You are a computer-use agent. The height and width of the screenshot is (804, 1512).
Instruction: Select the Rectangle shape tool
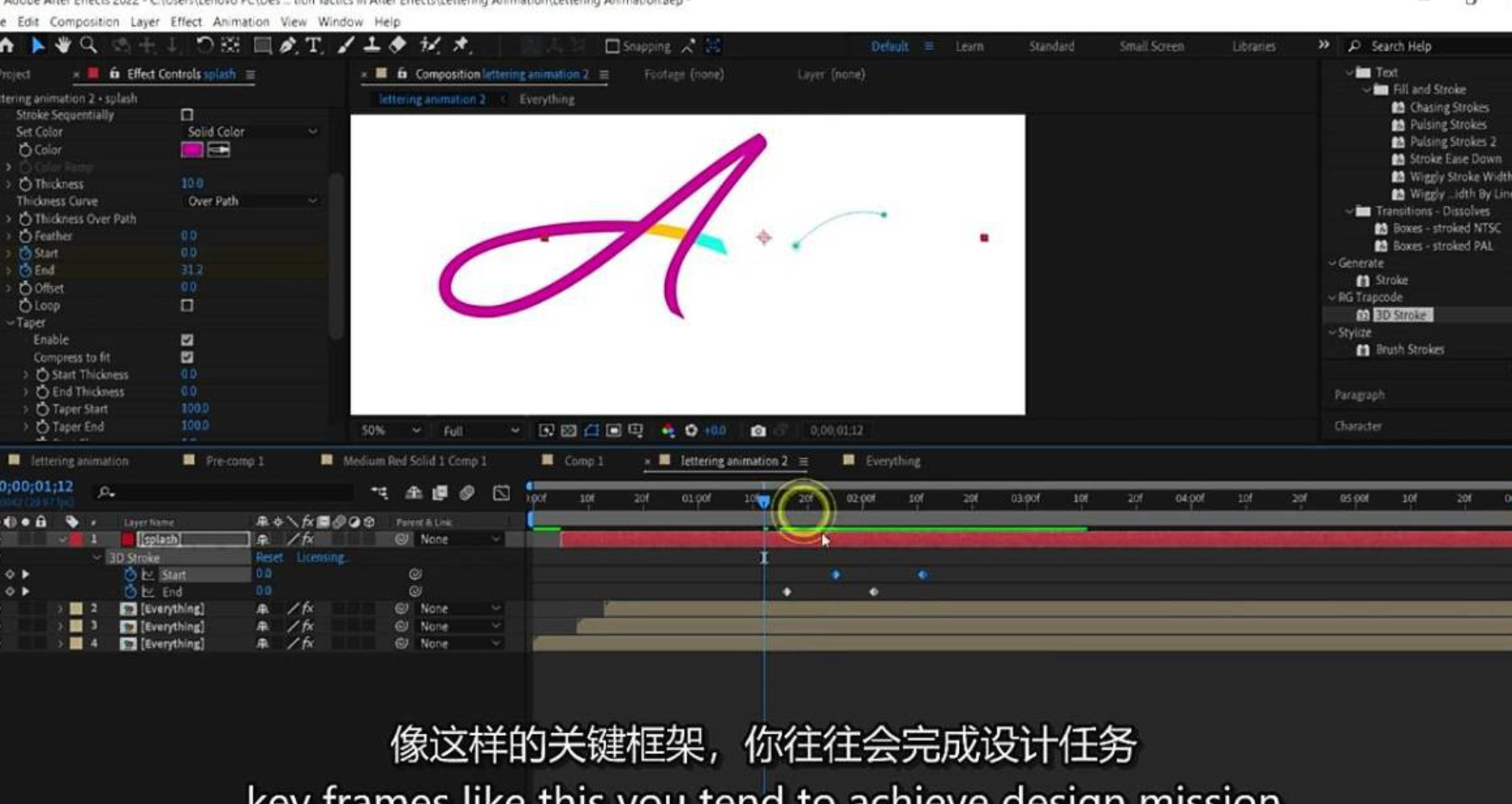(x=263, y=46)
